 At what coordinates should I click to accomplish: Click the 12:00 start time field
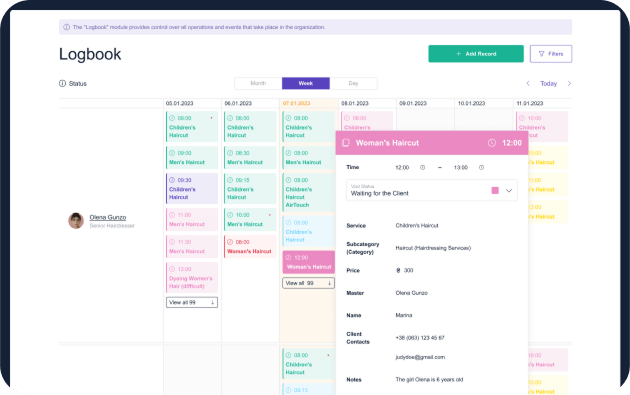(x=402, y=168)
